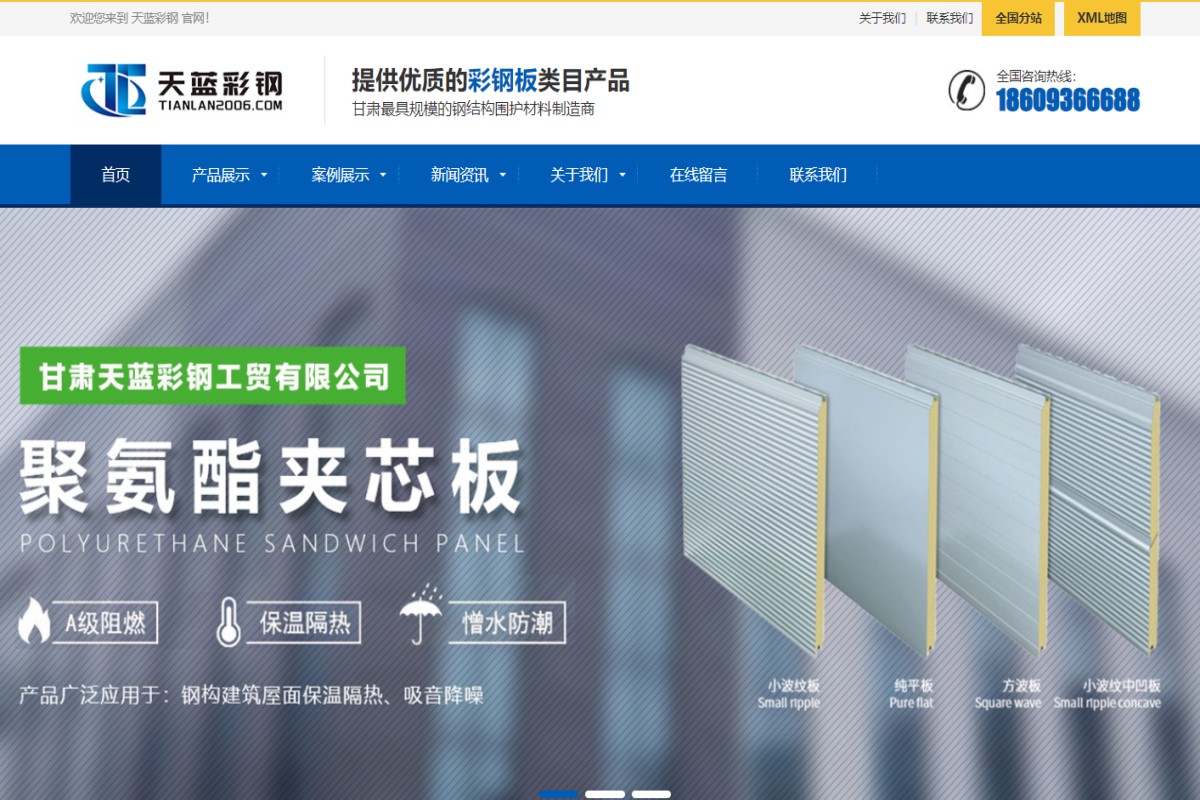The width and height of the screenshot is (1200, 800).
Task: Click the yellow 全国分站 button
Action: 1018,18
